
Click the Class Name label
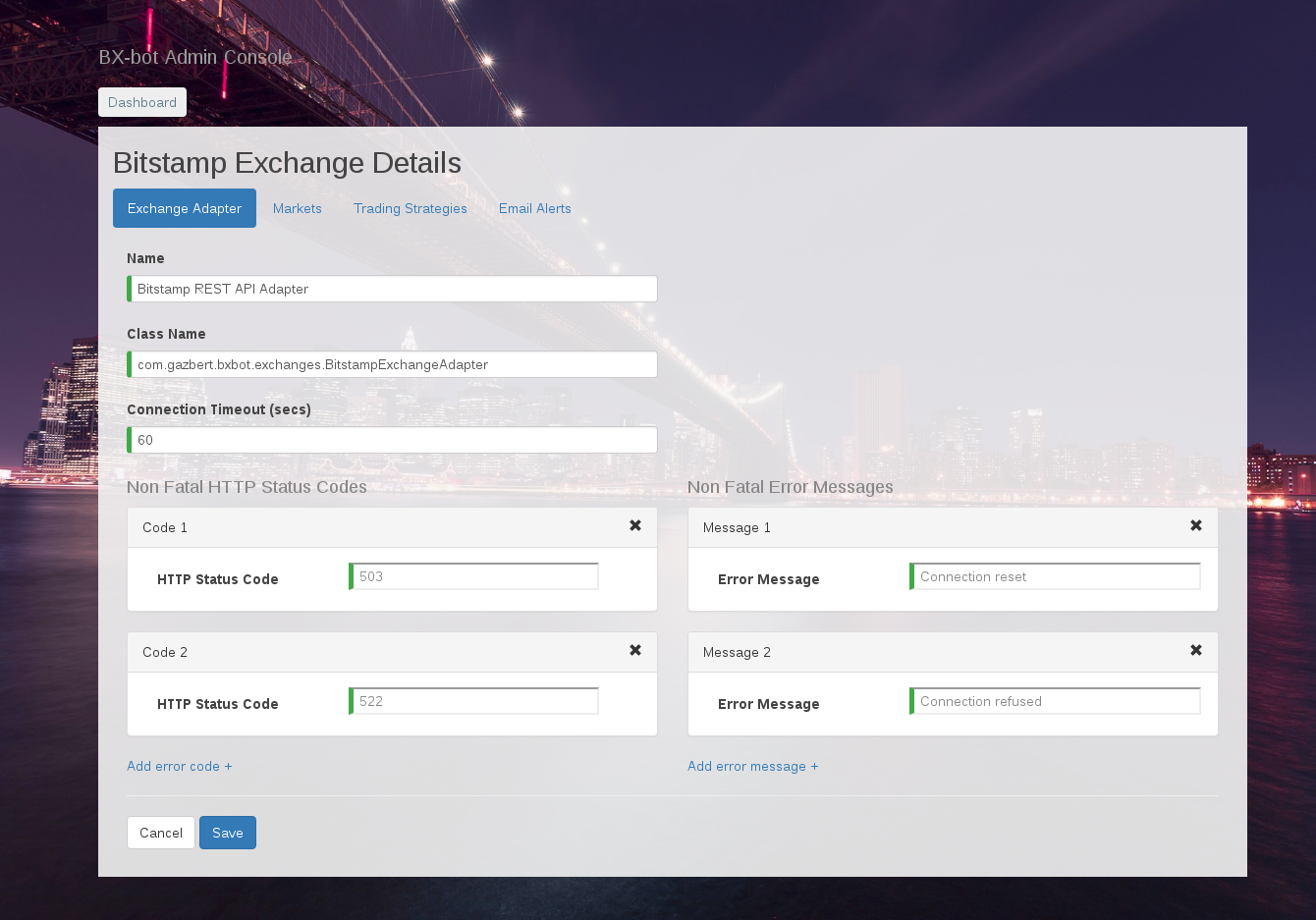tap(166, 334)
